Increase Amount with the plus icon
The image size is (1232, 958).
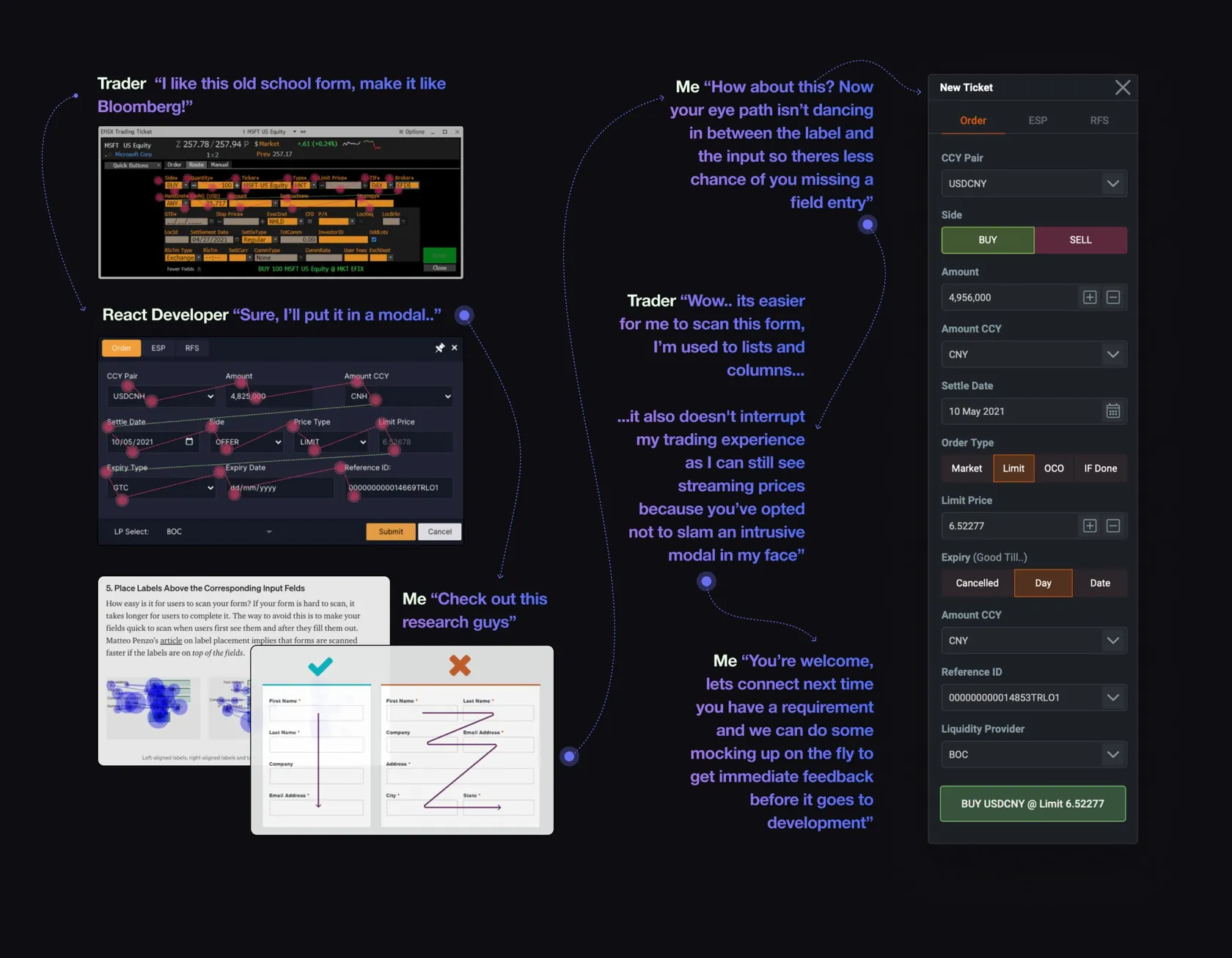(1090, 297)
